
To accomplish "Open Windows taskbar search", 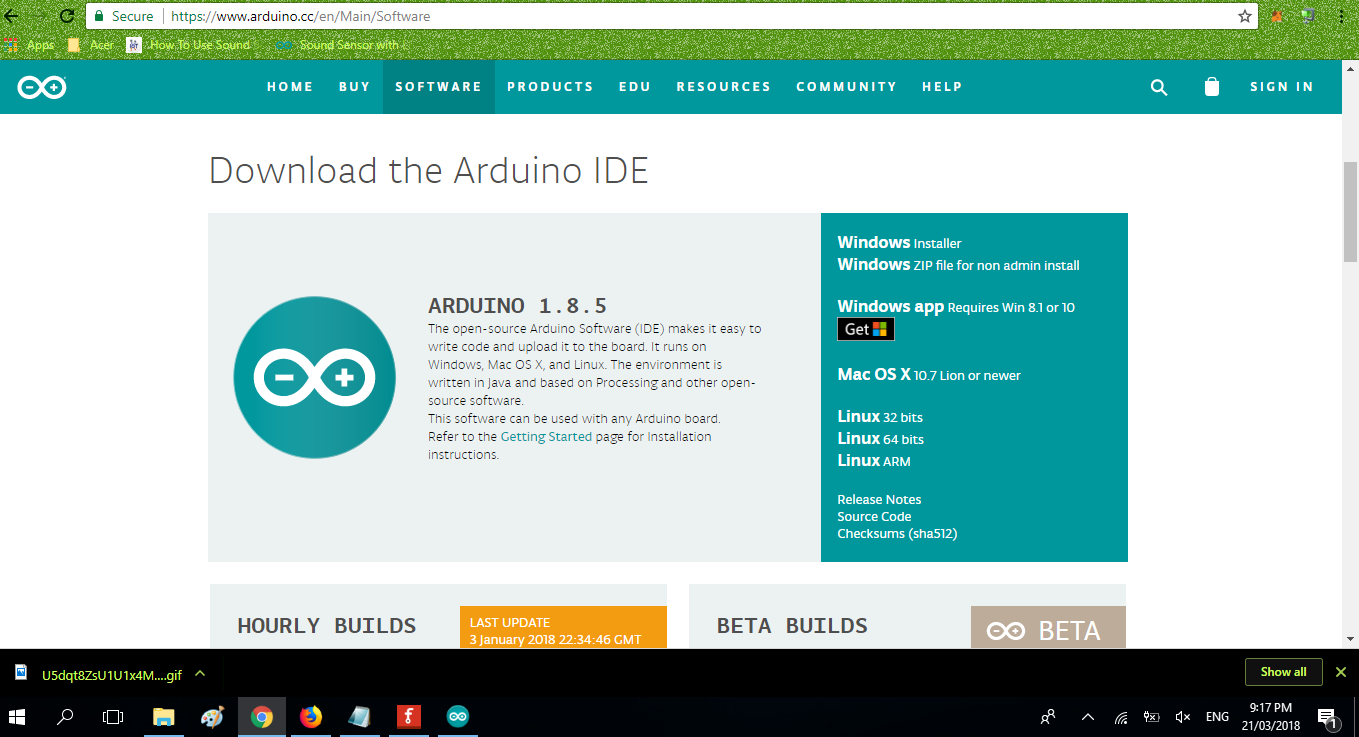I will point(66,716).
